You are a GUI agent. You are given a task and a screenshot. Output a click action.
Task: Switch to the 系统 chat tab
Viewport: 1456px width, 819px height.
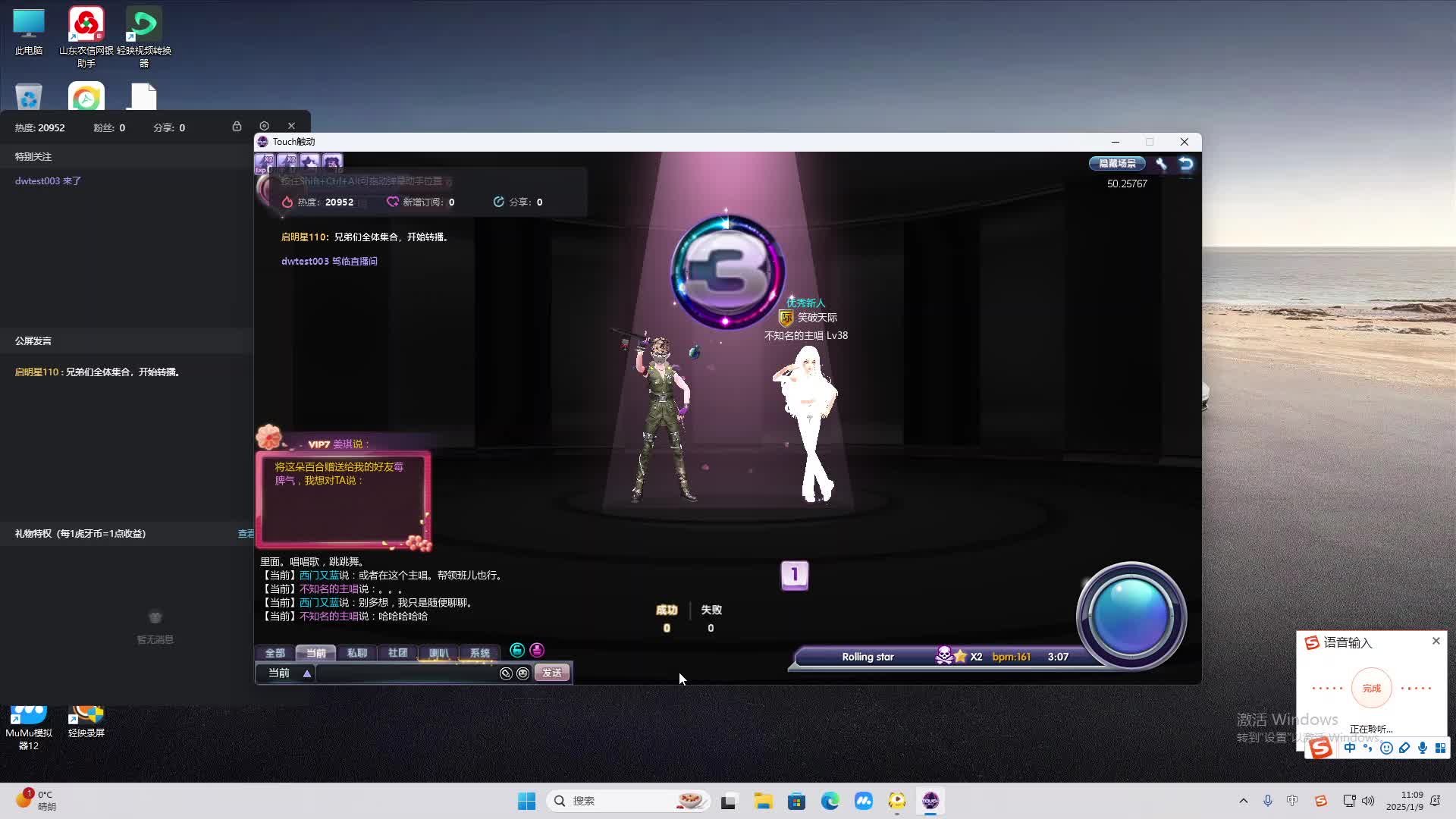click(x=479, y=653)
